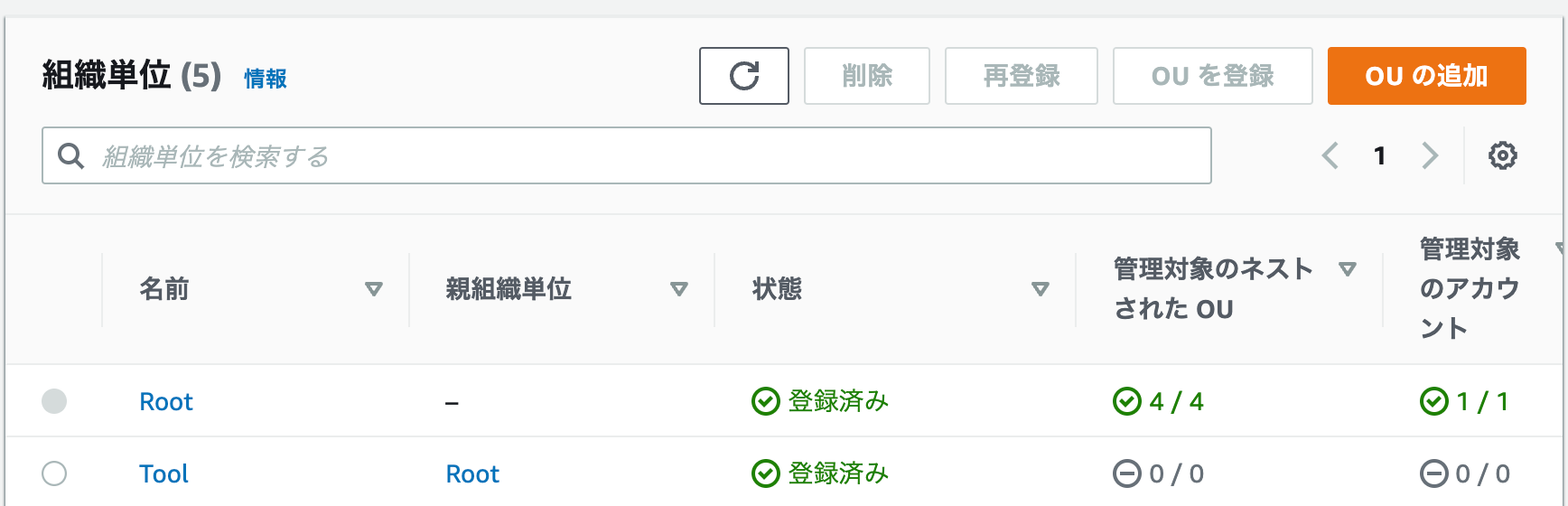The image size is (1568, 506).
Task: Sort by 名前 column arrow
Action: 373,289
